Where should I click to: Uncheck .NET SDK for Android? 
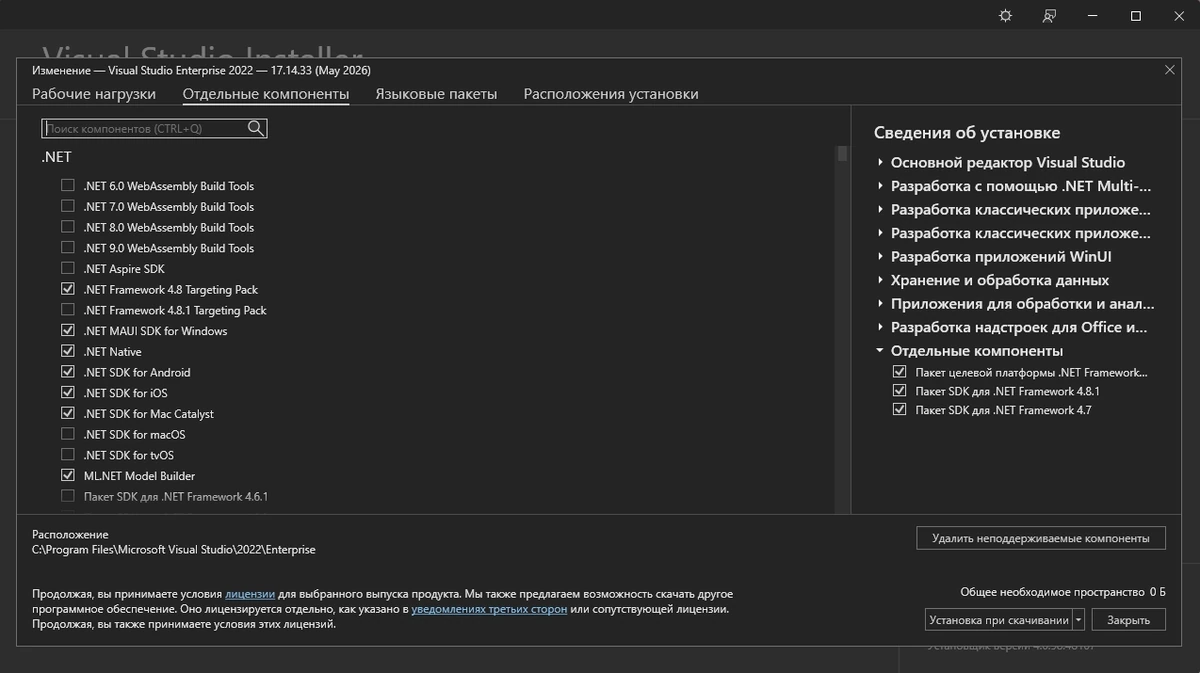(68, 372)
